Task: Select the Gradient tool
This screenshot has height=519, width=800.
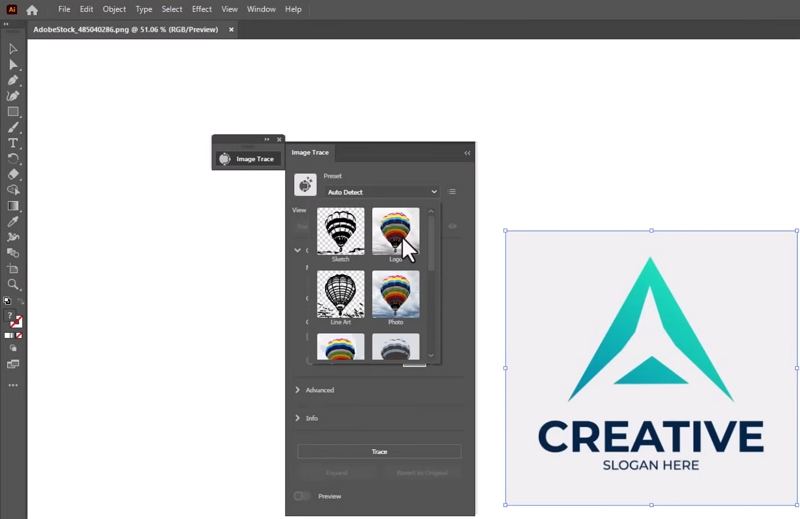Action: point(13,206)
